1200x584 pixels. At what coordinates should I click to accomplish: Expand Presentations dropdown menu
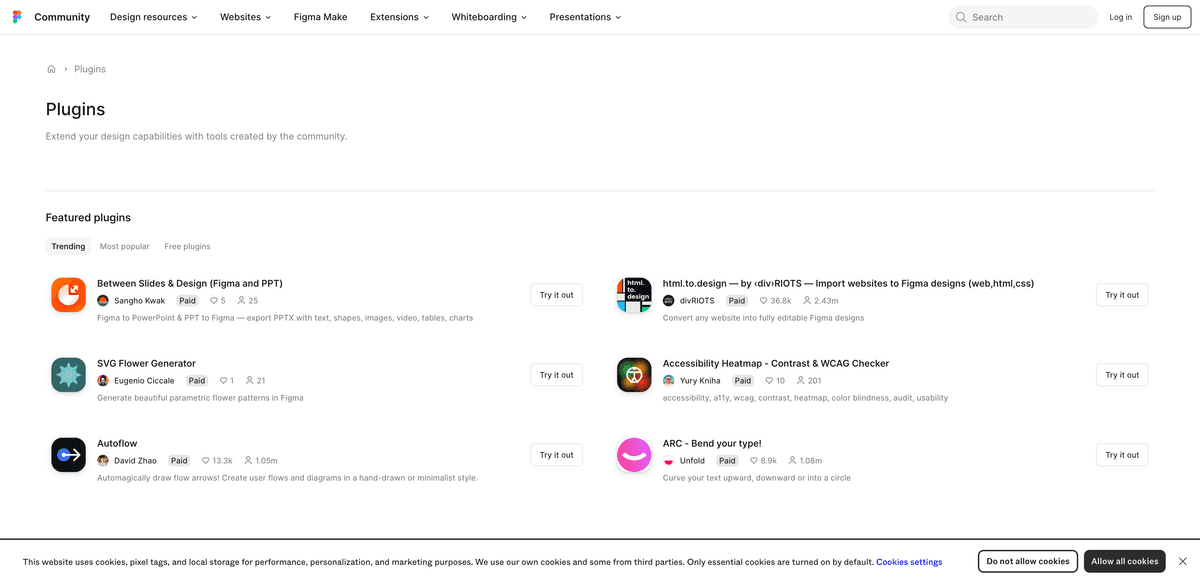(x=585, y=17)
